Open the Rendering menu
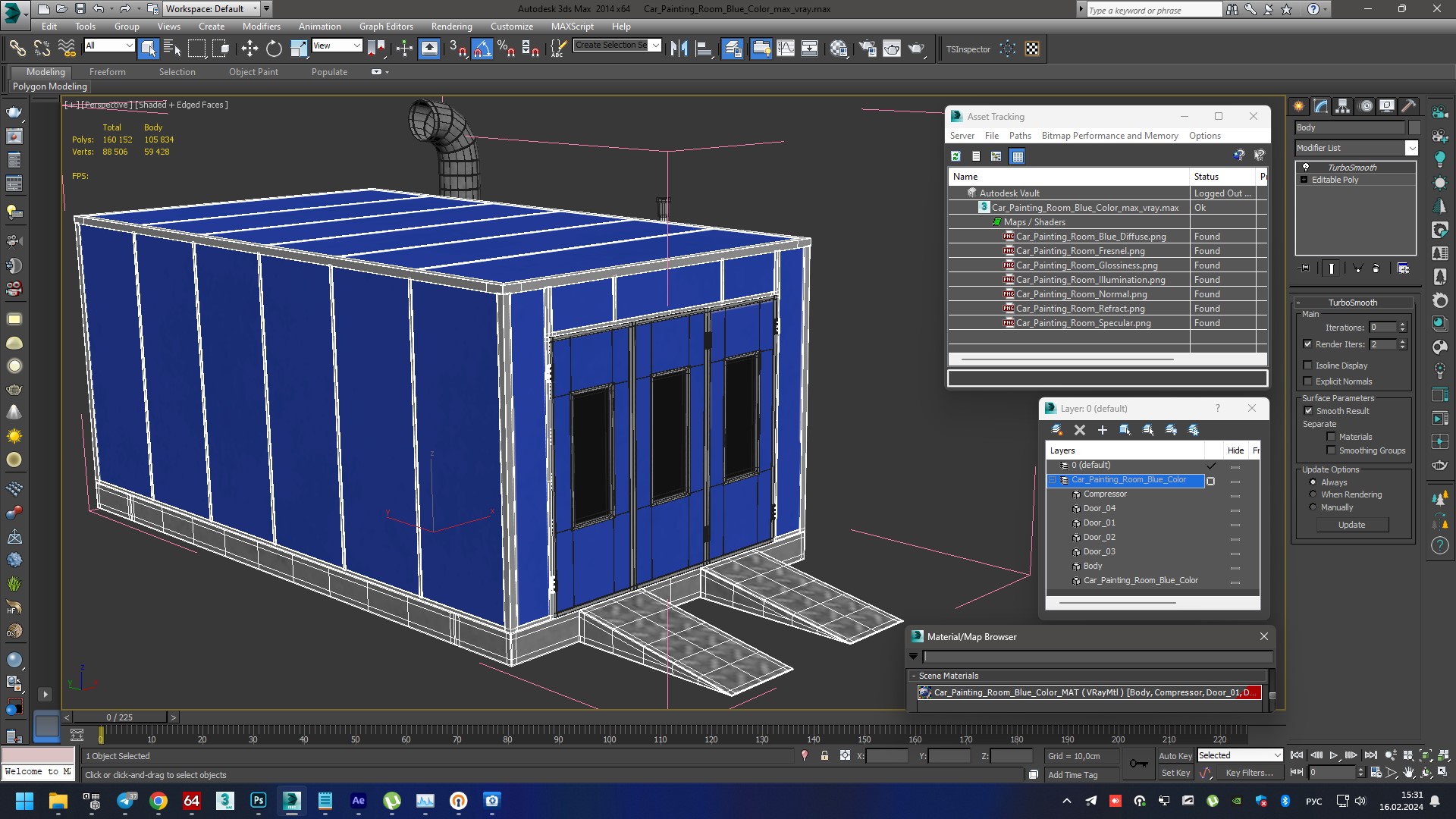1456x819 pixels. coord(452,27)
